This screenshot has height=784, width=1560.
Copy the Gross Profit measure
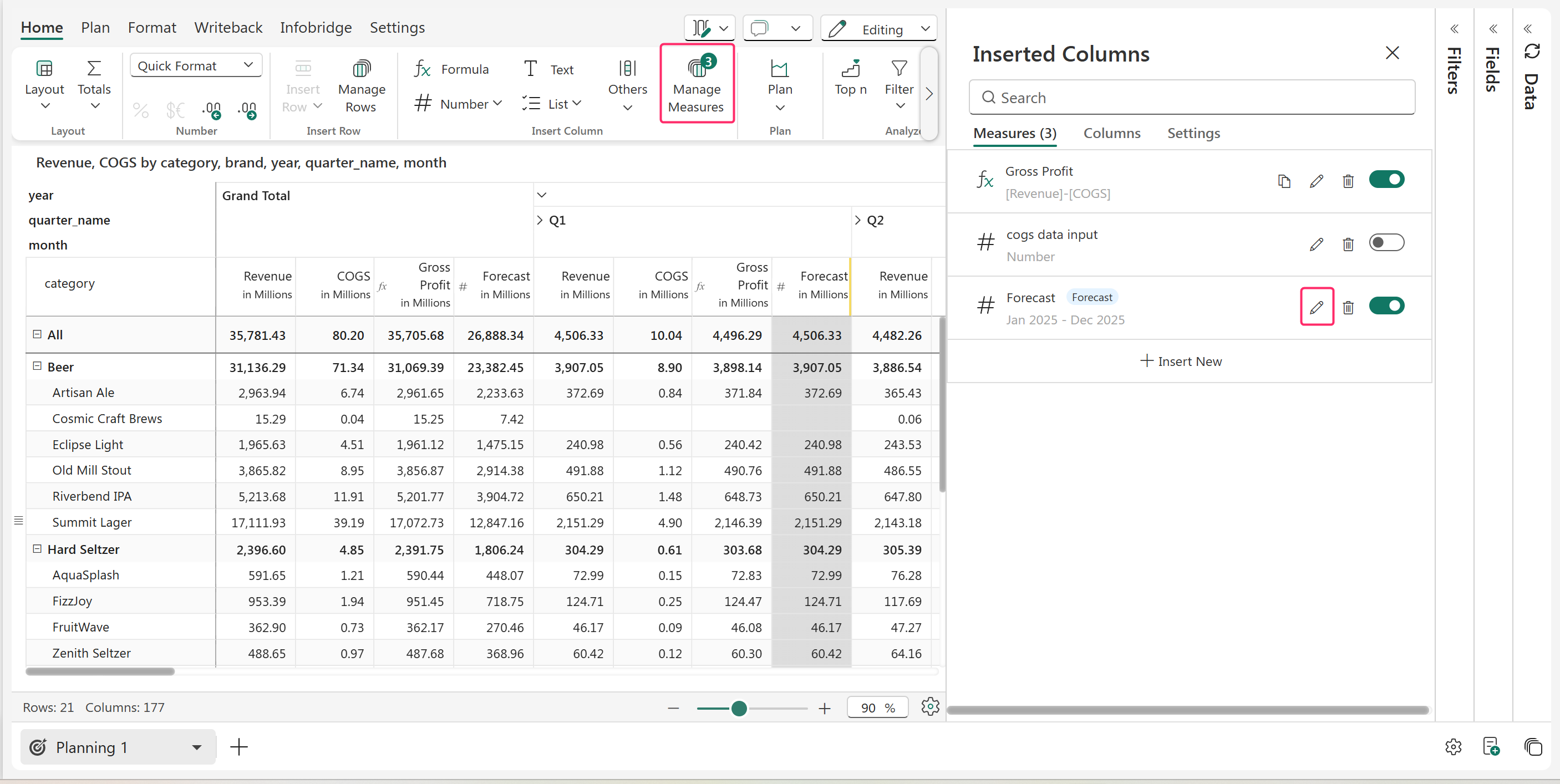coord(1283,181)
